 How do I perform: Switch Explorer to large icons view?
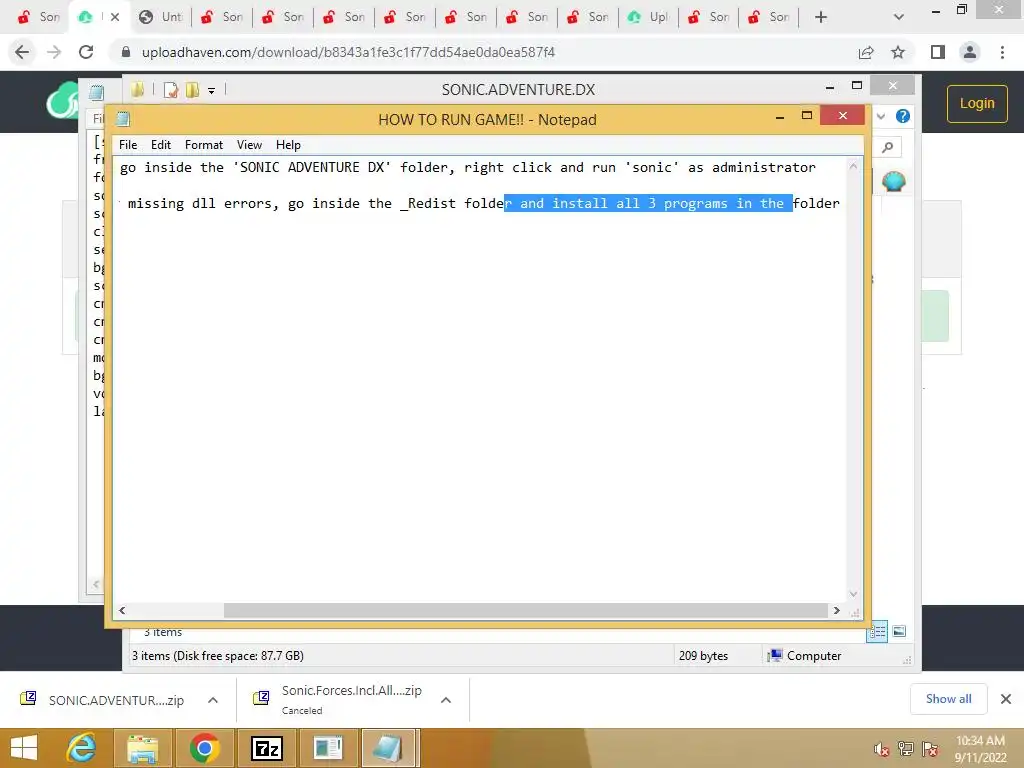(899, 631)
